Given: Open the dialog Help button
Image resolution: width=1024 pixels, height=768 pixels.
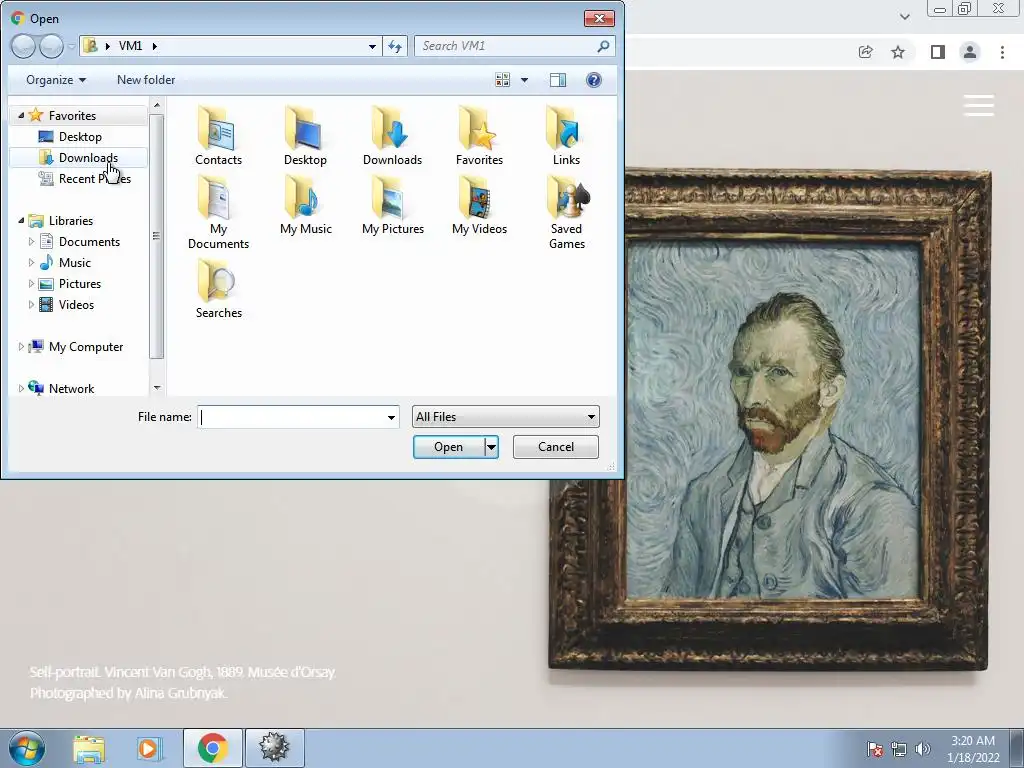Looking at the screenshot, I should [594, 80].
